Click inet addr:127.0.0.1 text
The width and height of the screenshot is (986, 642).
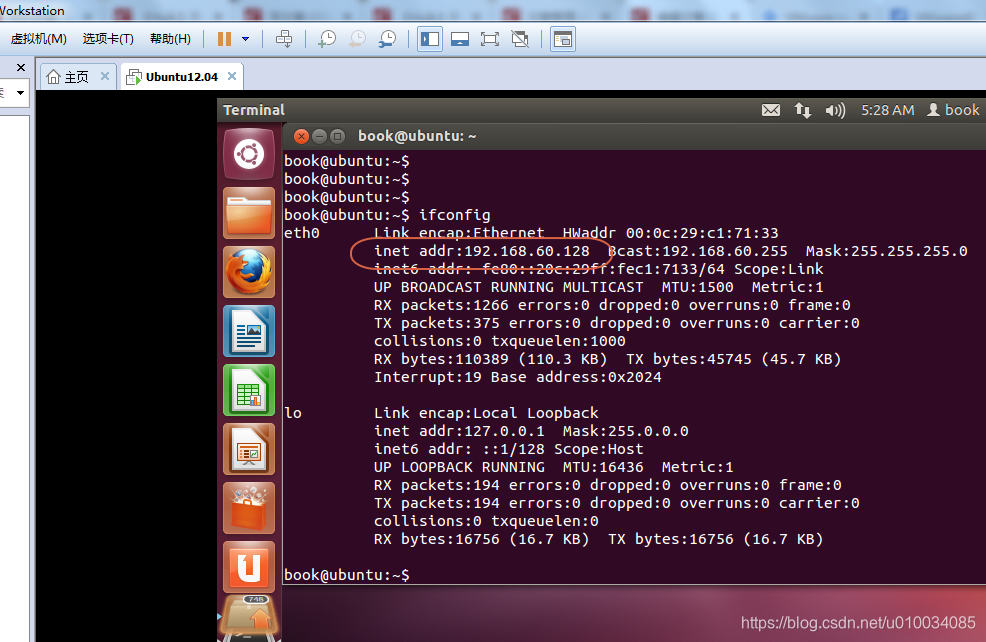(x=459, y=431)
